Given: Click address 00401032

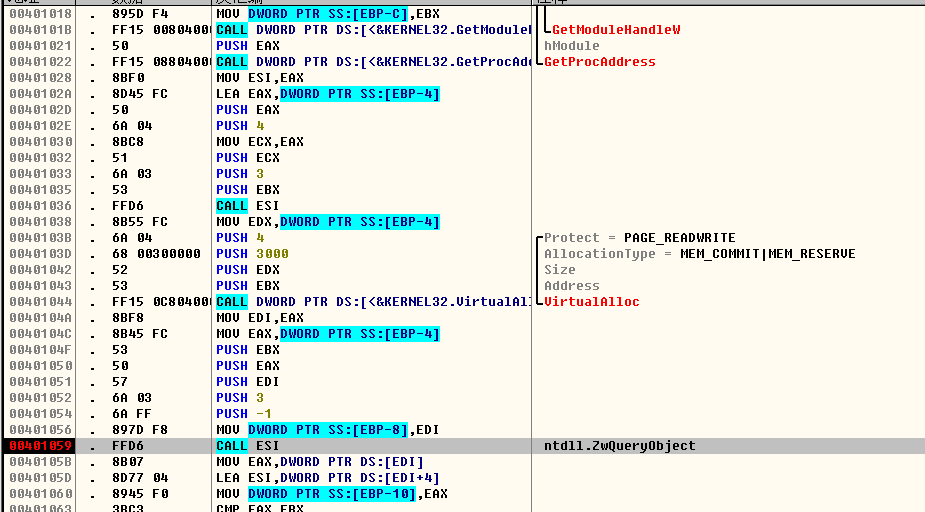Looking at the screenshot, I should [x=40, y=157].
